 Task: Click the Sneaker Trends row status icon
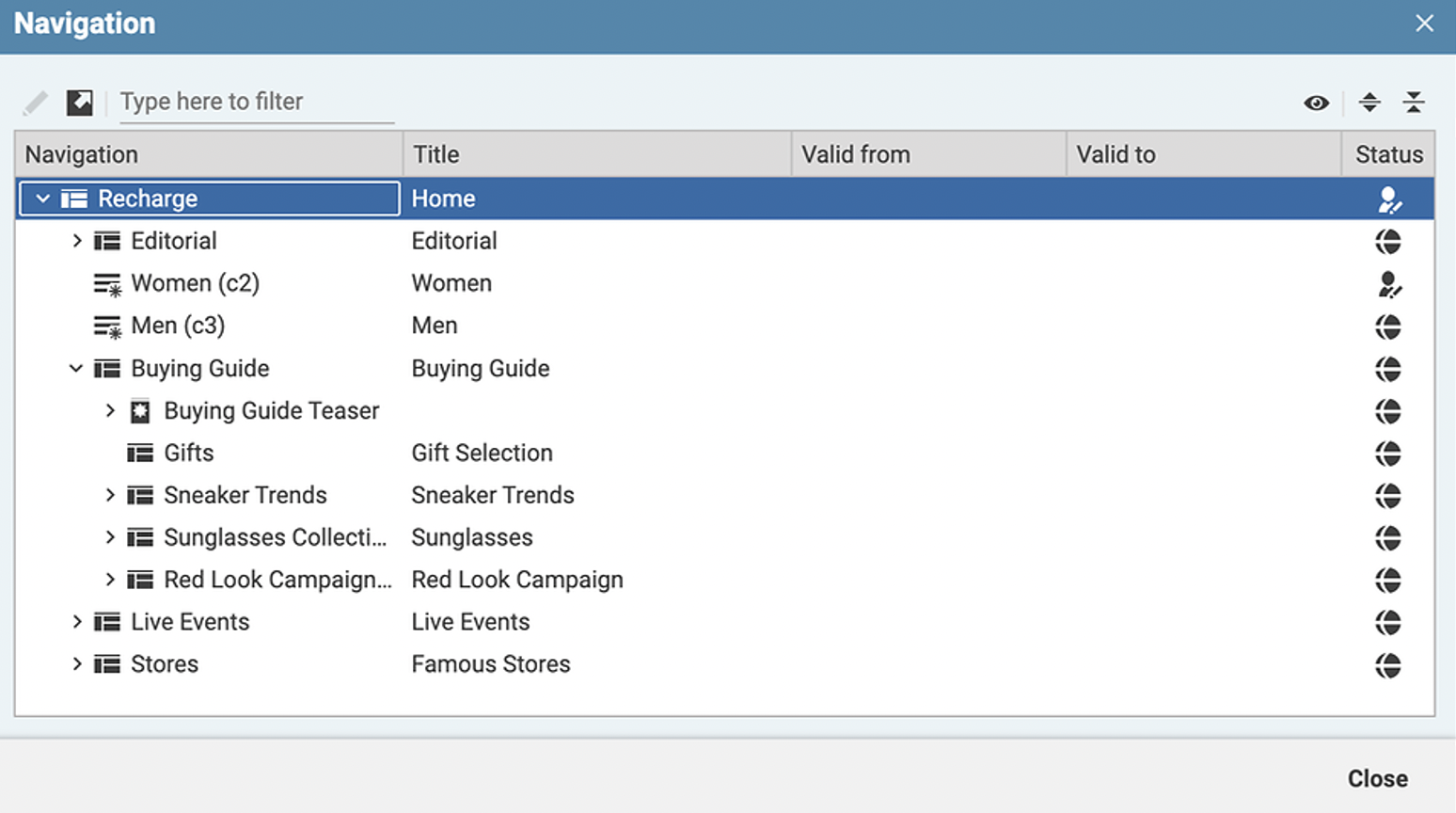pyautogui.click(x=1388, y=496)
